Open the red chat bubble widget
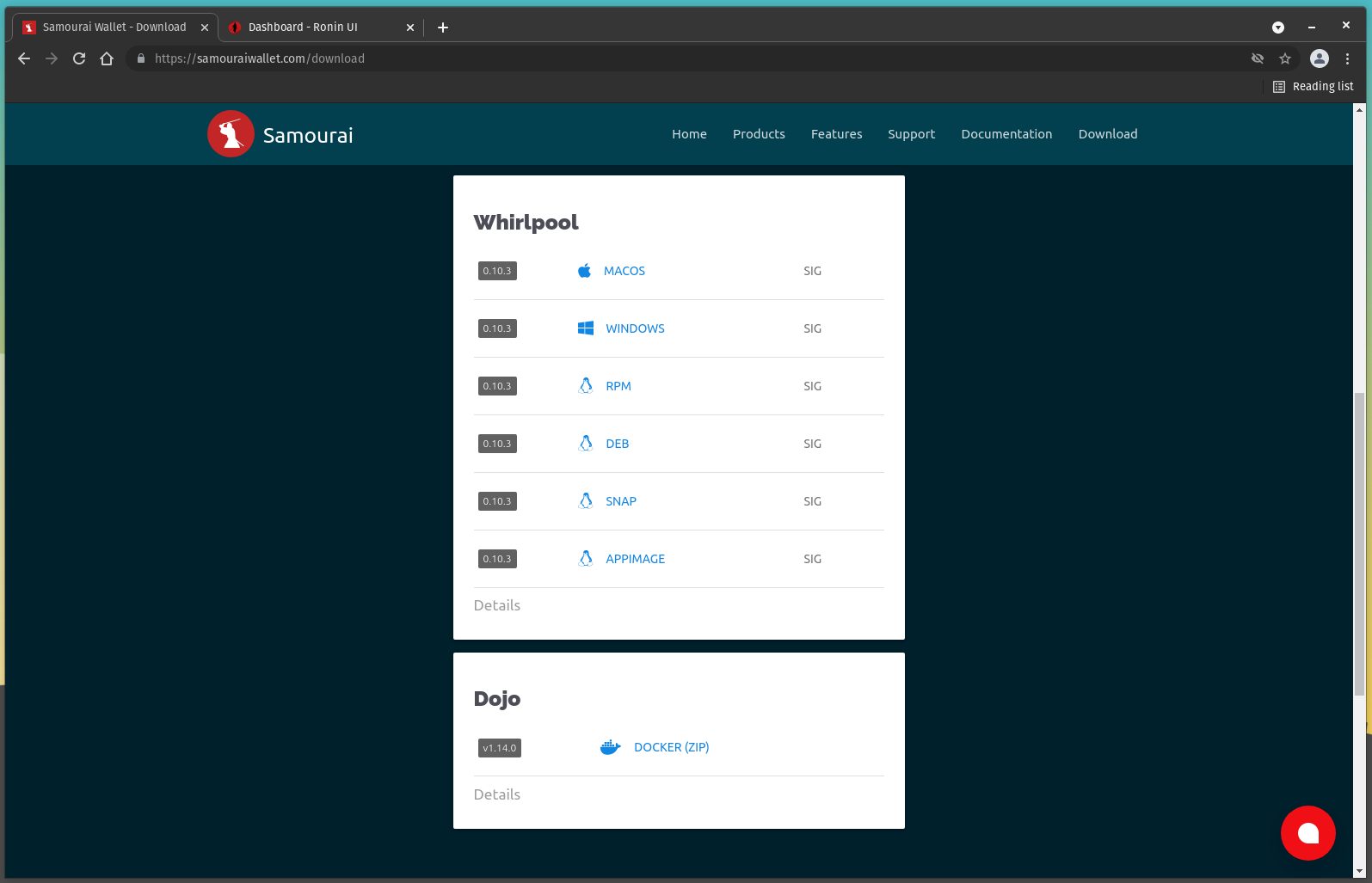Screen dimensions: 1372x883 coord(1307,833)
